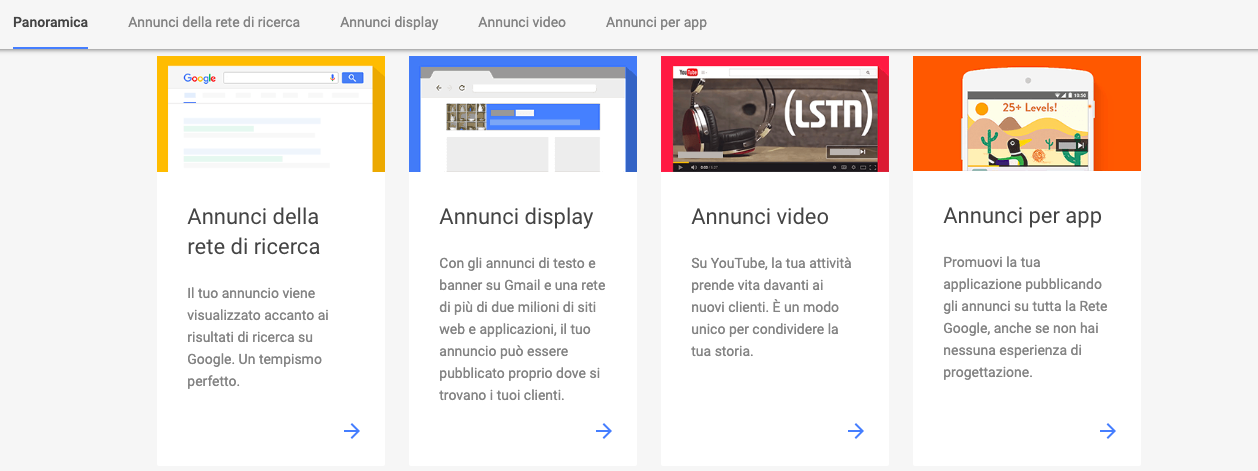1258x471 pixels.
Task: Click text "Su YouTube, la tua attività"
Action: tap(771, 264)
